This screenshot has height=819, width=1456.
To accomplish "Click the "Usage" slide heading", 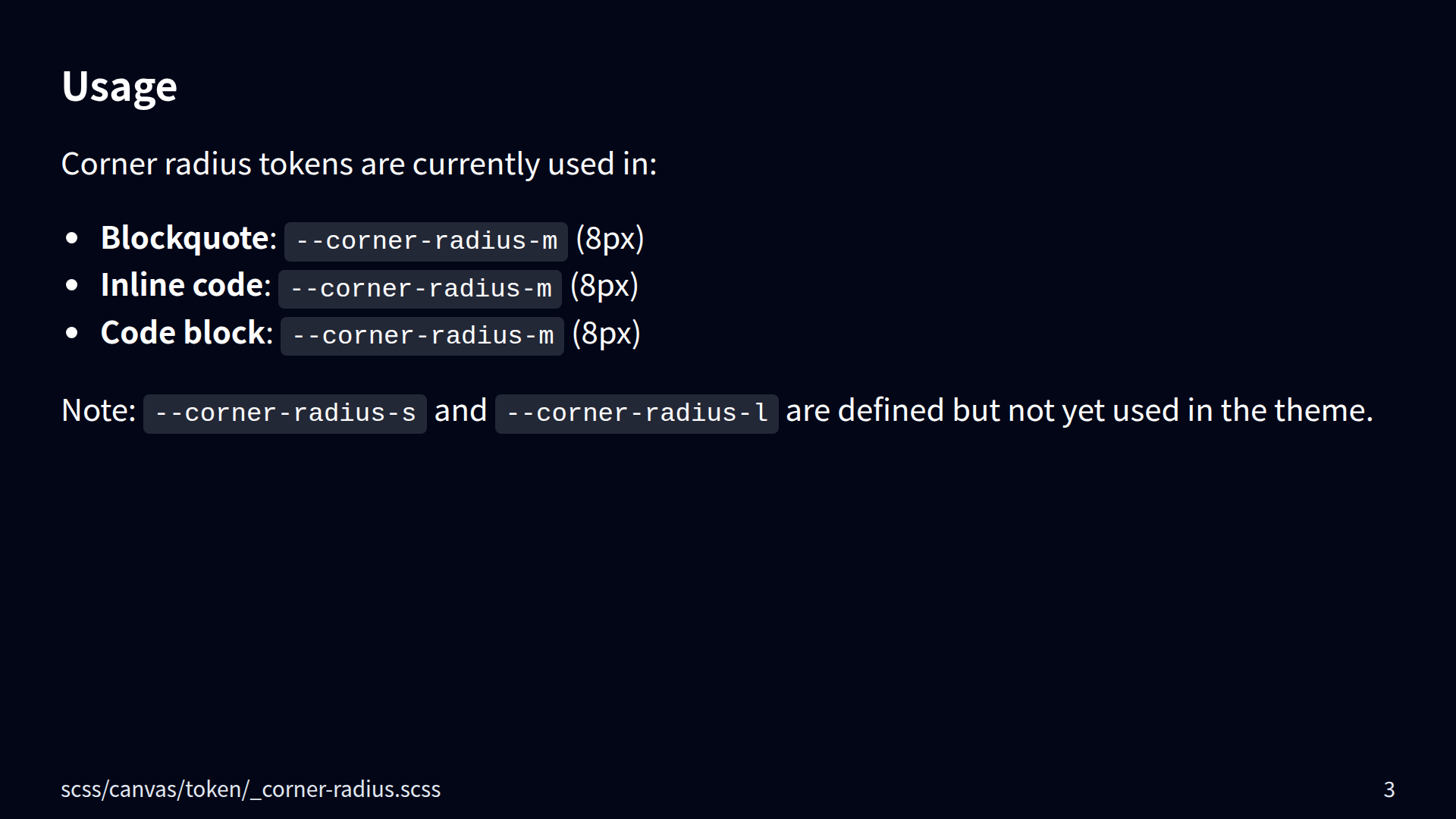I will [119, 86].
